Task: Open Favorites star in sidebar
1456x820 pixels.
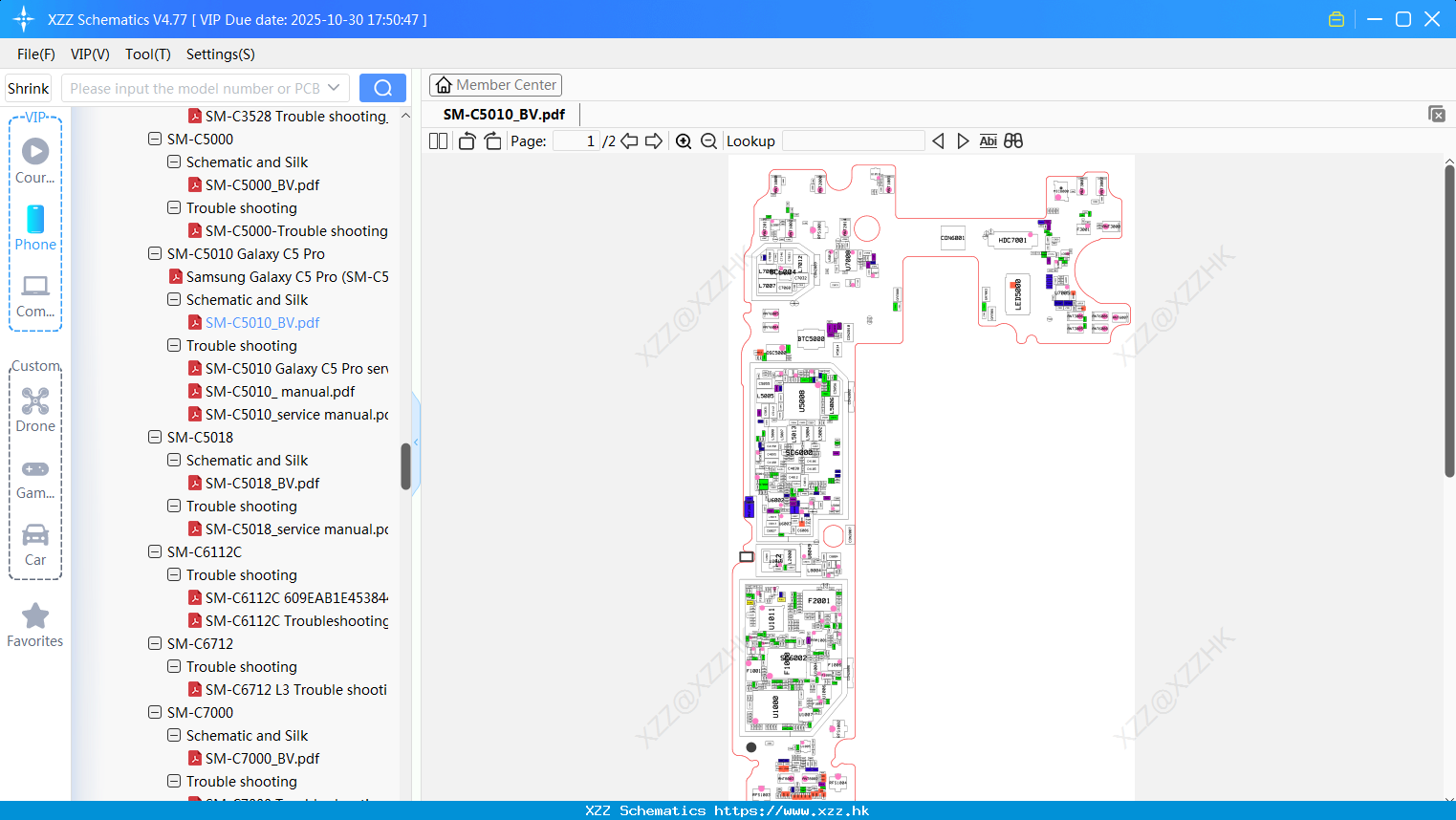Action: 35,625
